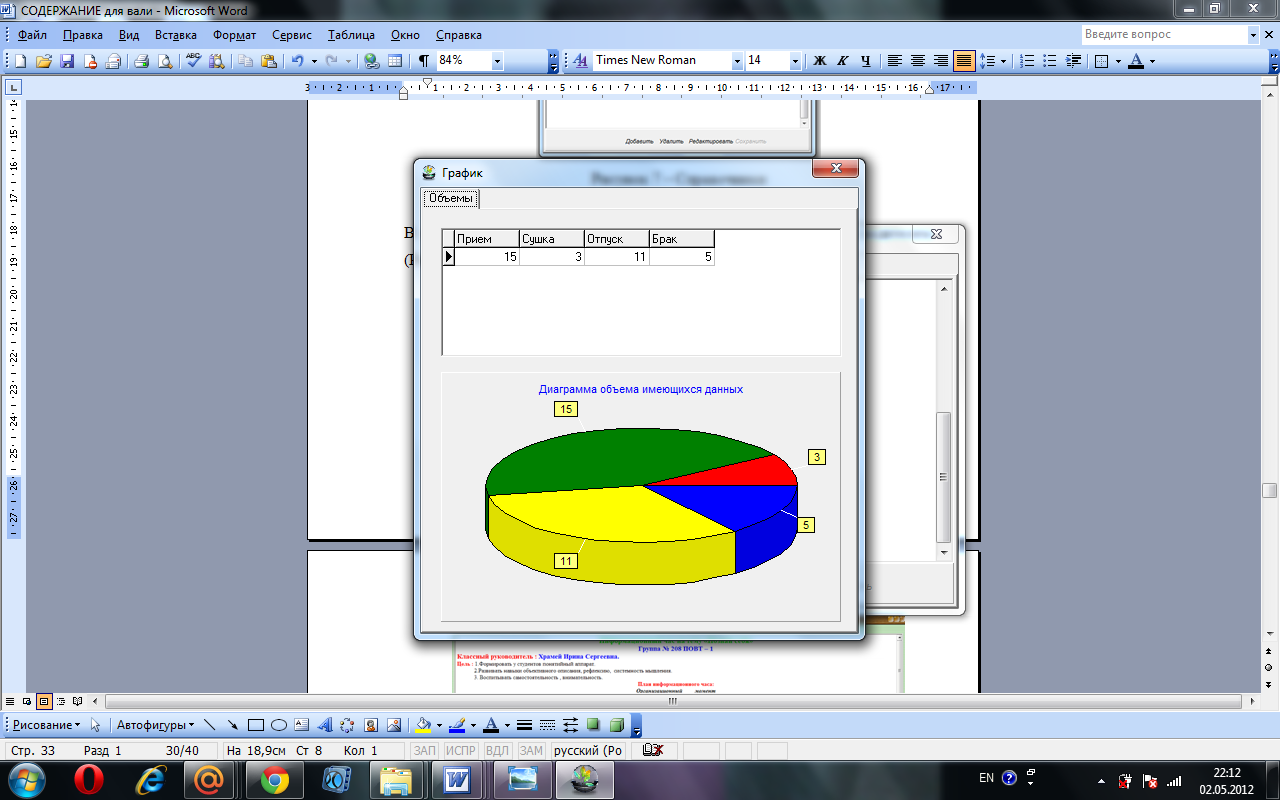The height and width of the screenshot is (800, 1280).
Task: Click the decrease indent icon
Action: (1074, 61)
